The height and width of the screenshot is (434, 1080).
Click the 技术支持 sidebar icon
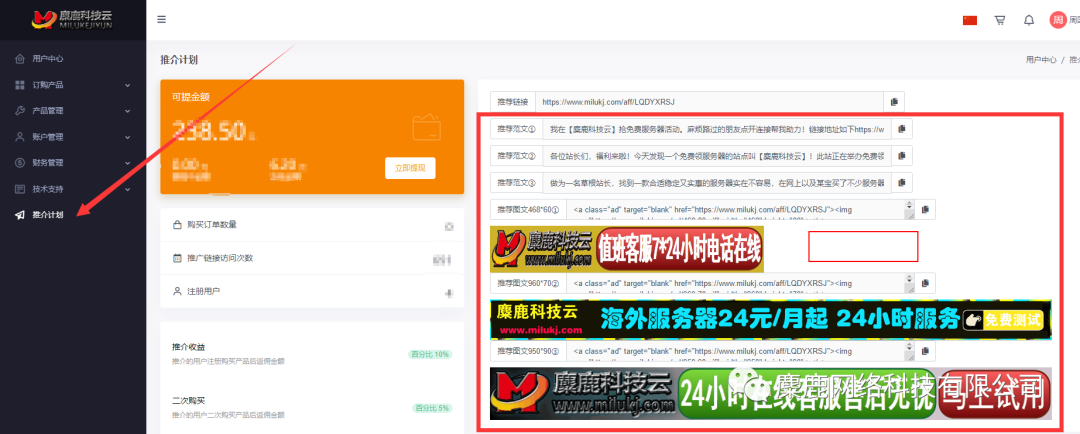point(20,189)
